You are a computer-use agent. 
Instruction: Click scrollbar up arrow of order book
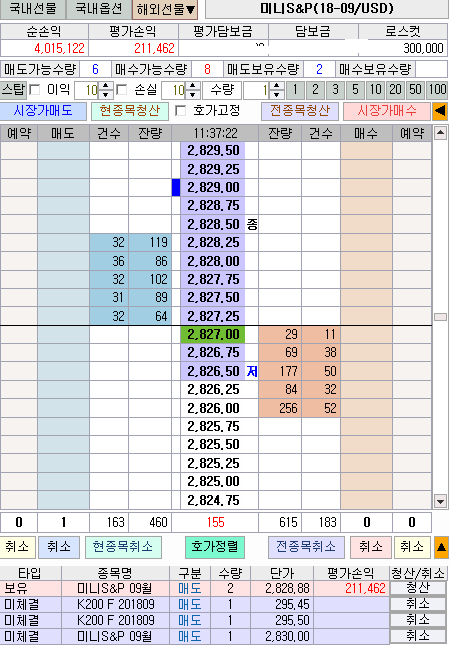pyautogui.click(x=440, y=134)
